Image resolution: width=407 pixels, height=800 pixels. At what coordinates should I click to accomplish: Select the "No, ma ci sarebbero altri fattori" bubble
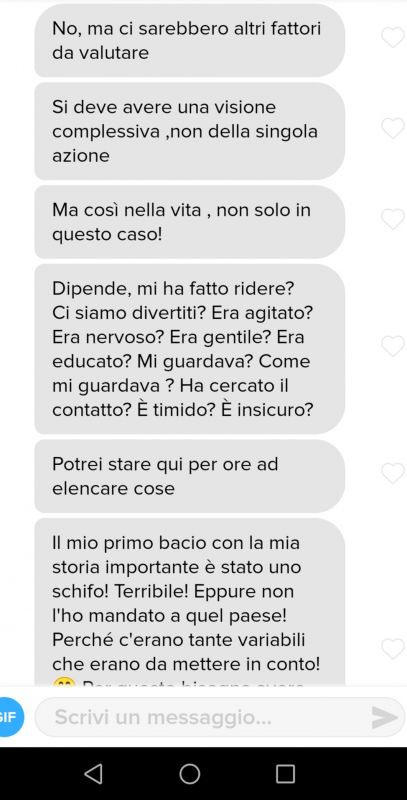pyautogui.click(x=190, y=40)
